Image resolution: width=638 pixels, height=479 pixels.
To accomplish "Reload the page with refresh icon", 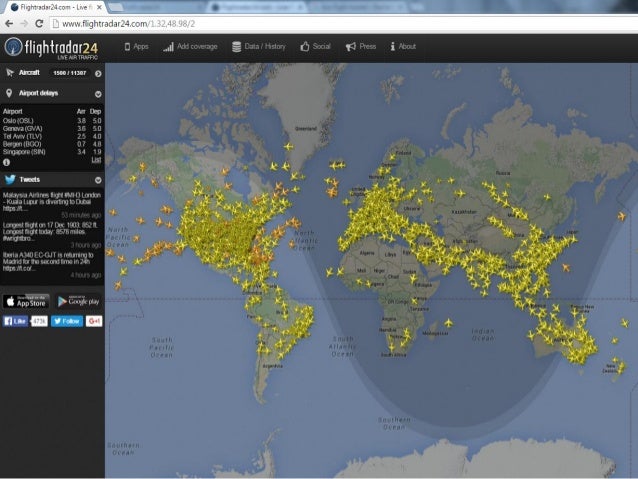I will coord(39,24).
